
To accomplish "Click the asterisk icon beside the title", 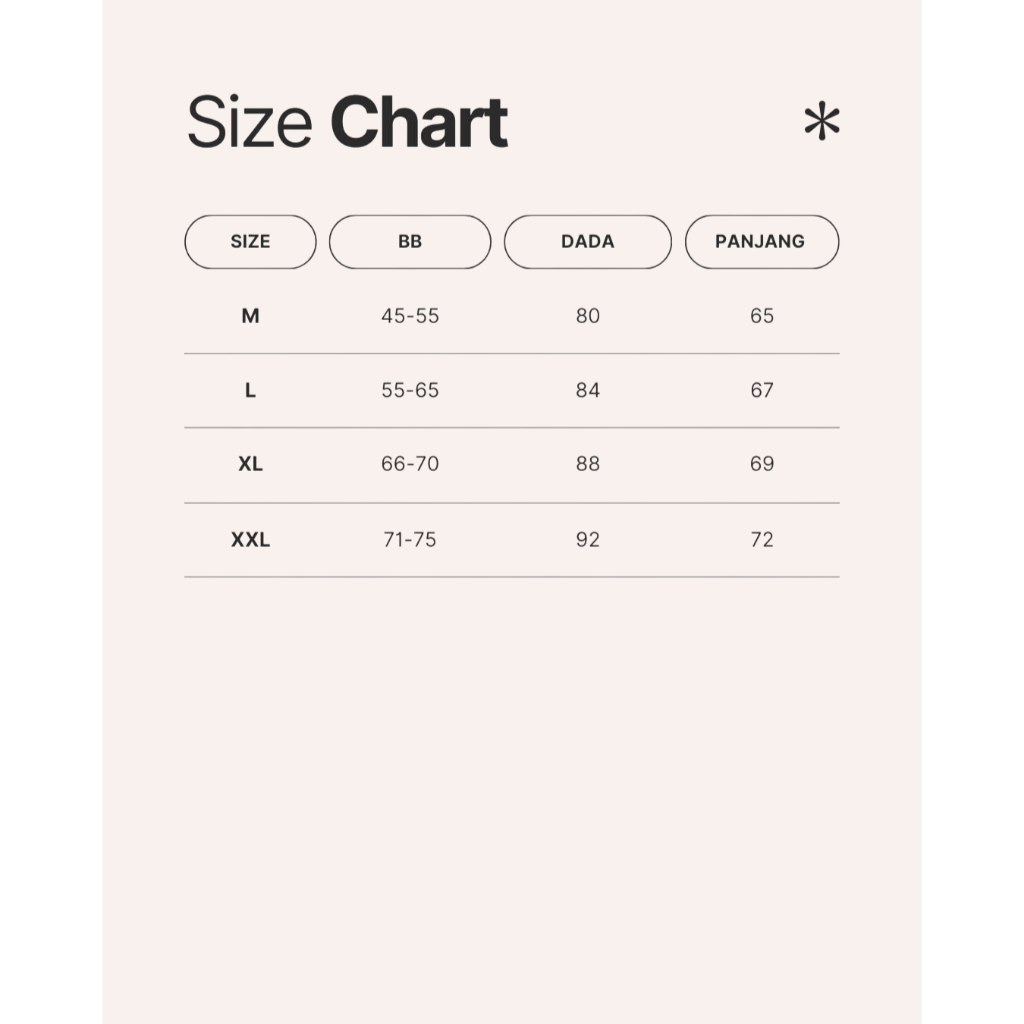I will point(821,122).
